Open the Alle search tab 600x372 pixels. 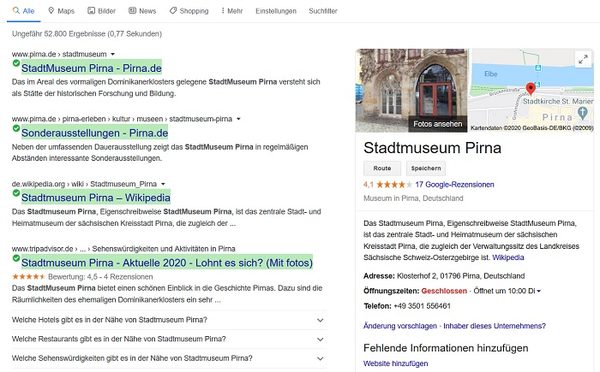(x=23, y=11)
